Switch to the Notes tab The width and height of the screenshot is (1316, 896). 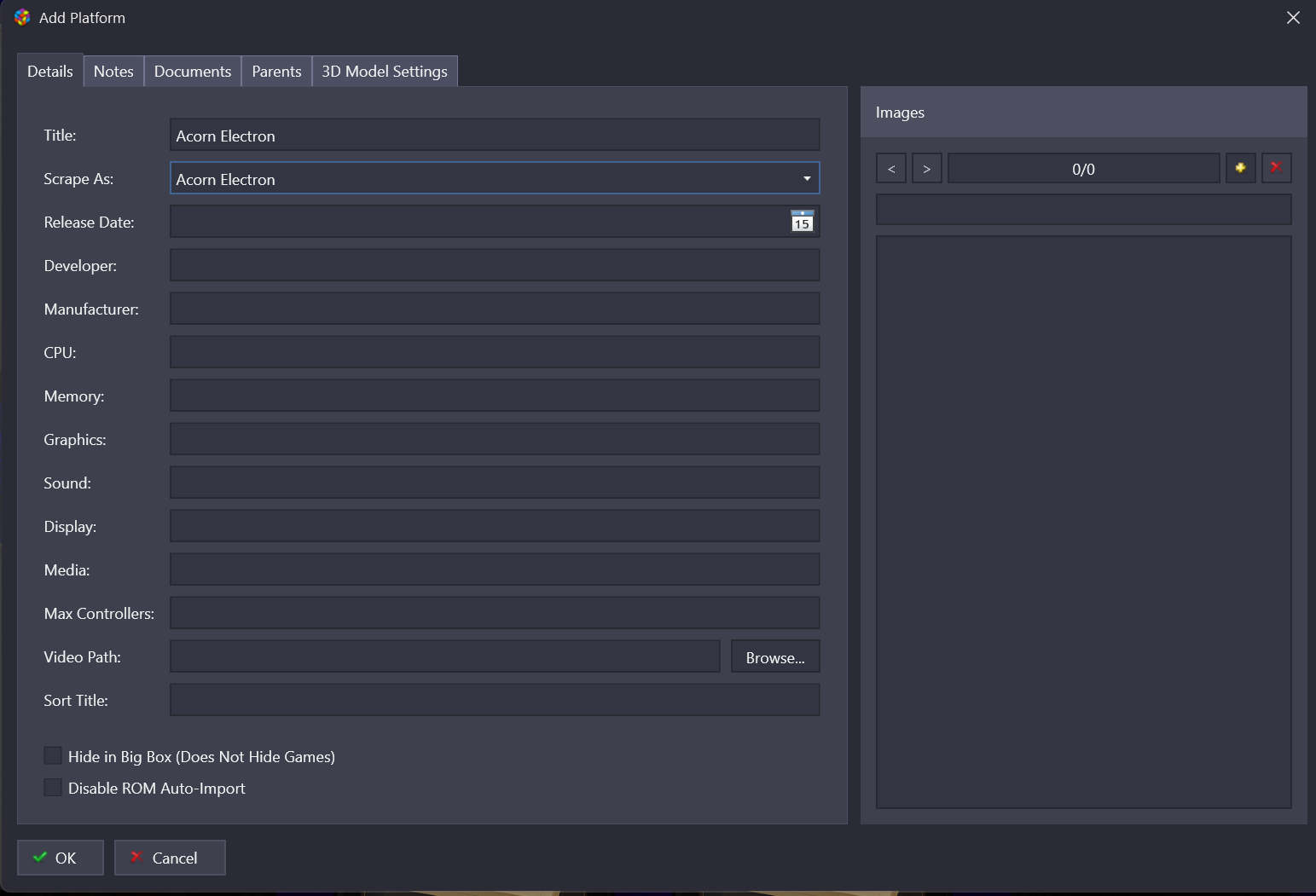[113, 72]
